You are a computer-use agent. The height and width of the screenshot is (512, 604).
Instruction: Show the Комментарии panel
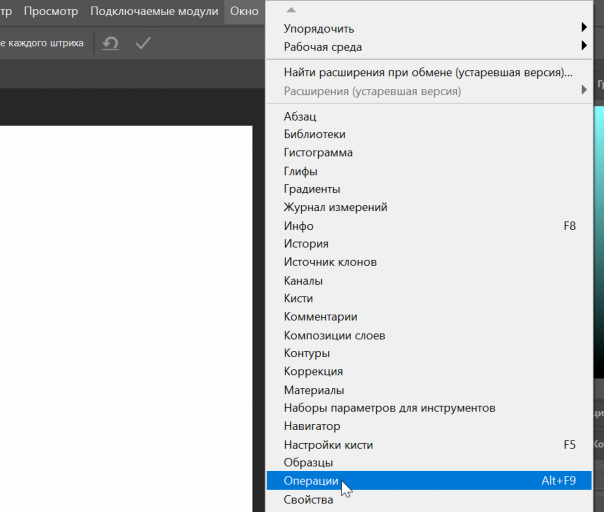point(429,317)
